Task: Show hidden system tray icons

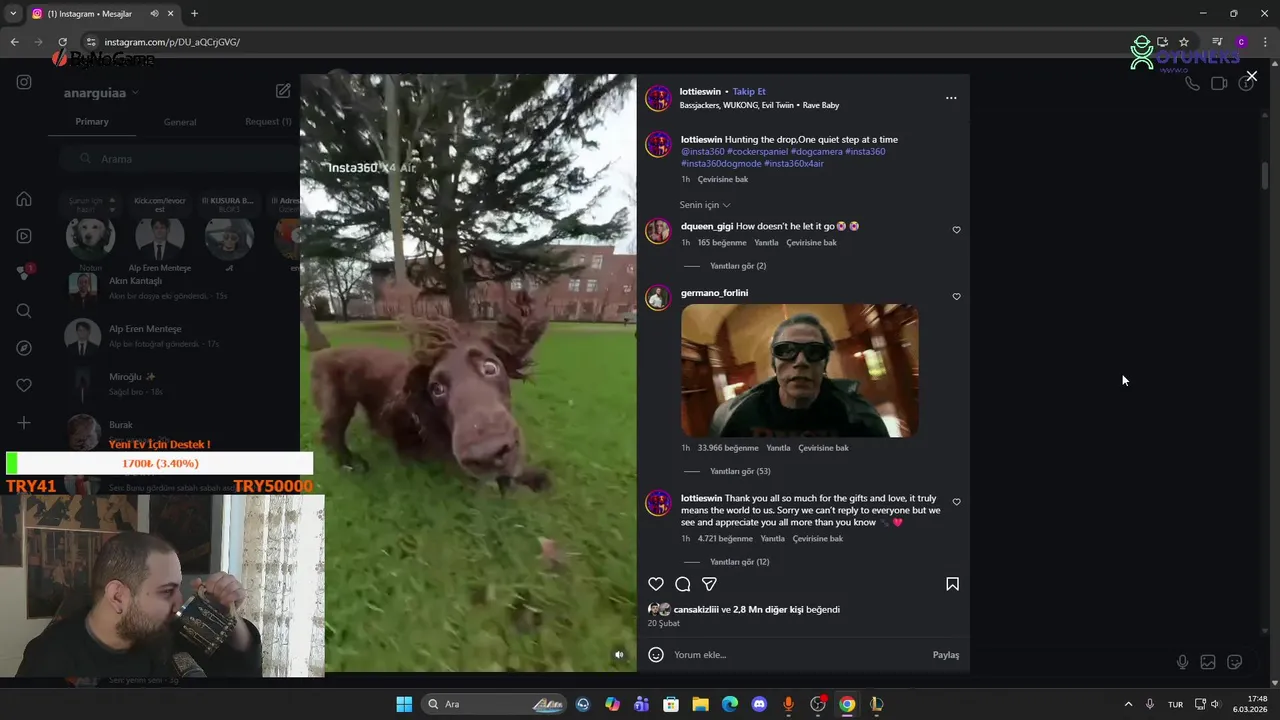Action: (1128, 704)
